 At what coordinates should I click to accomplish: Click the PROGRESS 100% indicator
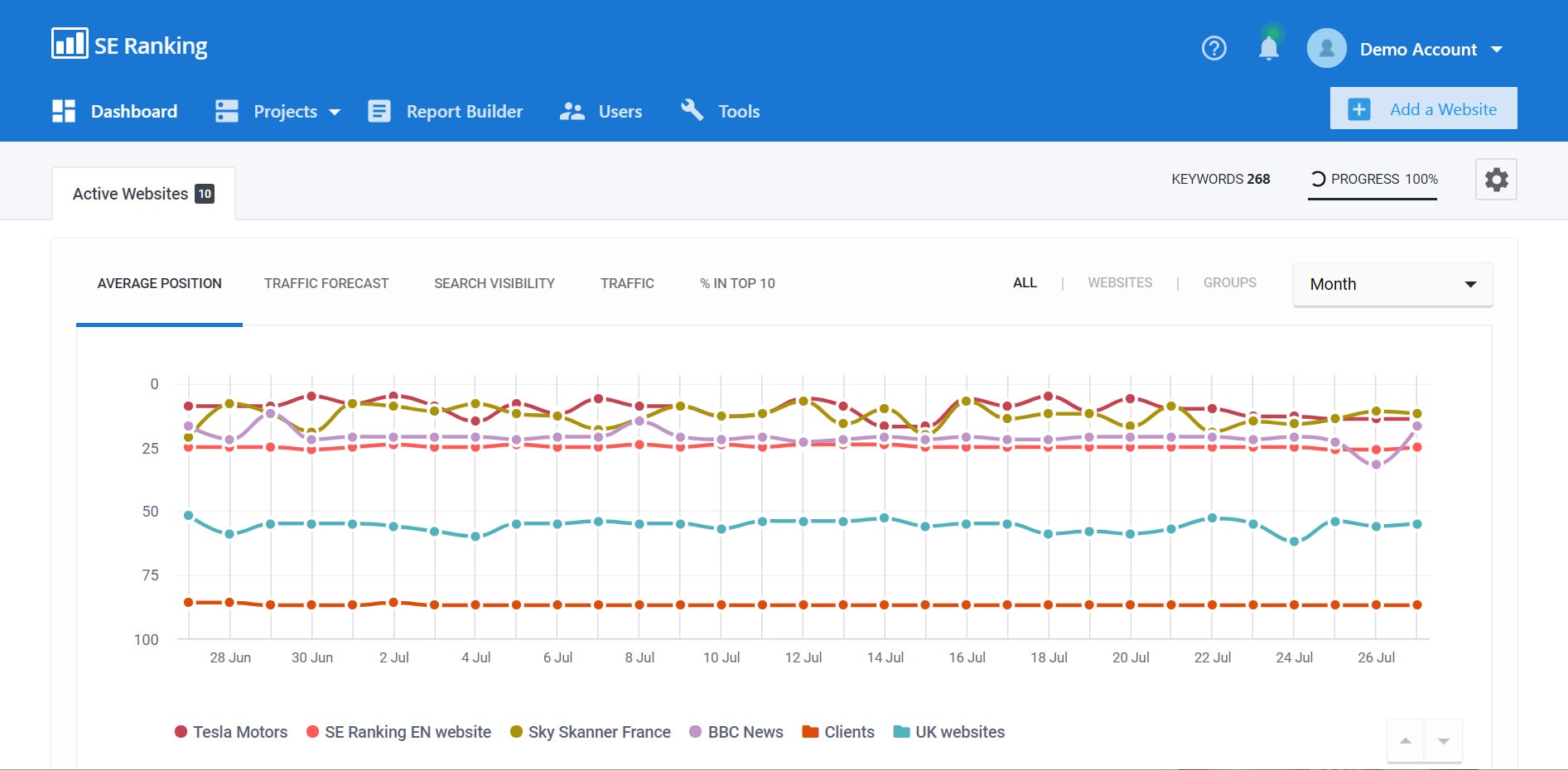tap(1373, 179)
